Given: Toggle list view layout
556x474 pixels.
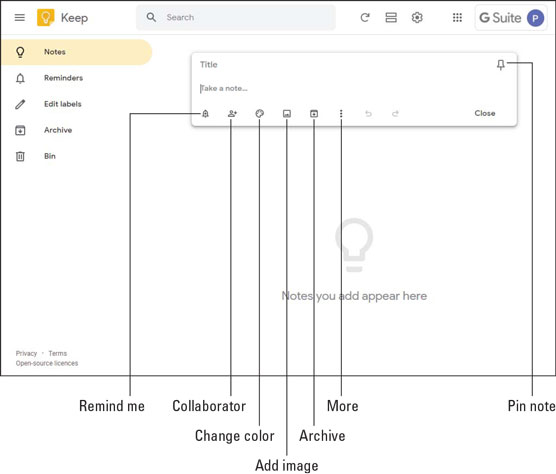Looking at the screenshot, I should tap(391, 17).
